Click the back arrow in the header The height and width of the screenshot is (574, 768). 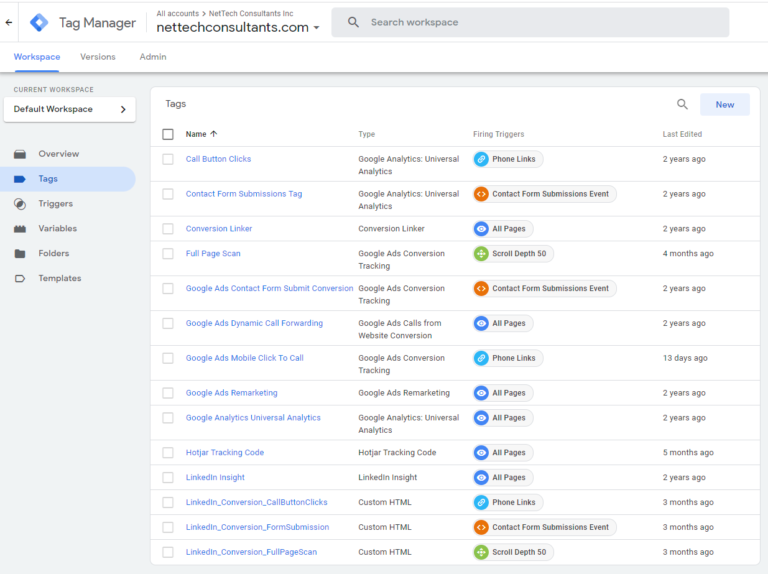[x=9, y=22]
